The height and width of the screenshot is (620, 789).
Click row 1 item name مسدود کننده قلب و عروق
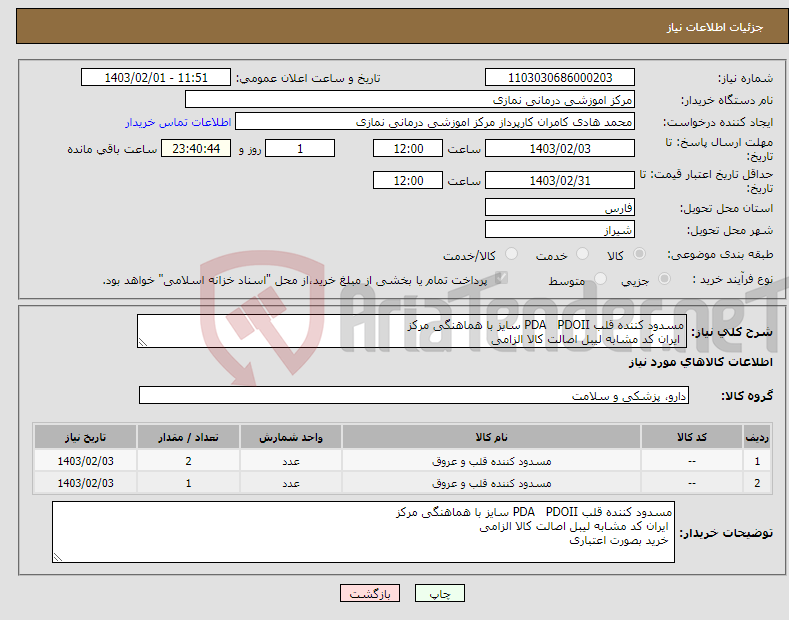491,461
